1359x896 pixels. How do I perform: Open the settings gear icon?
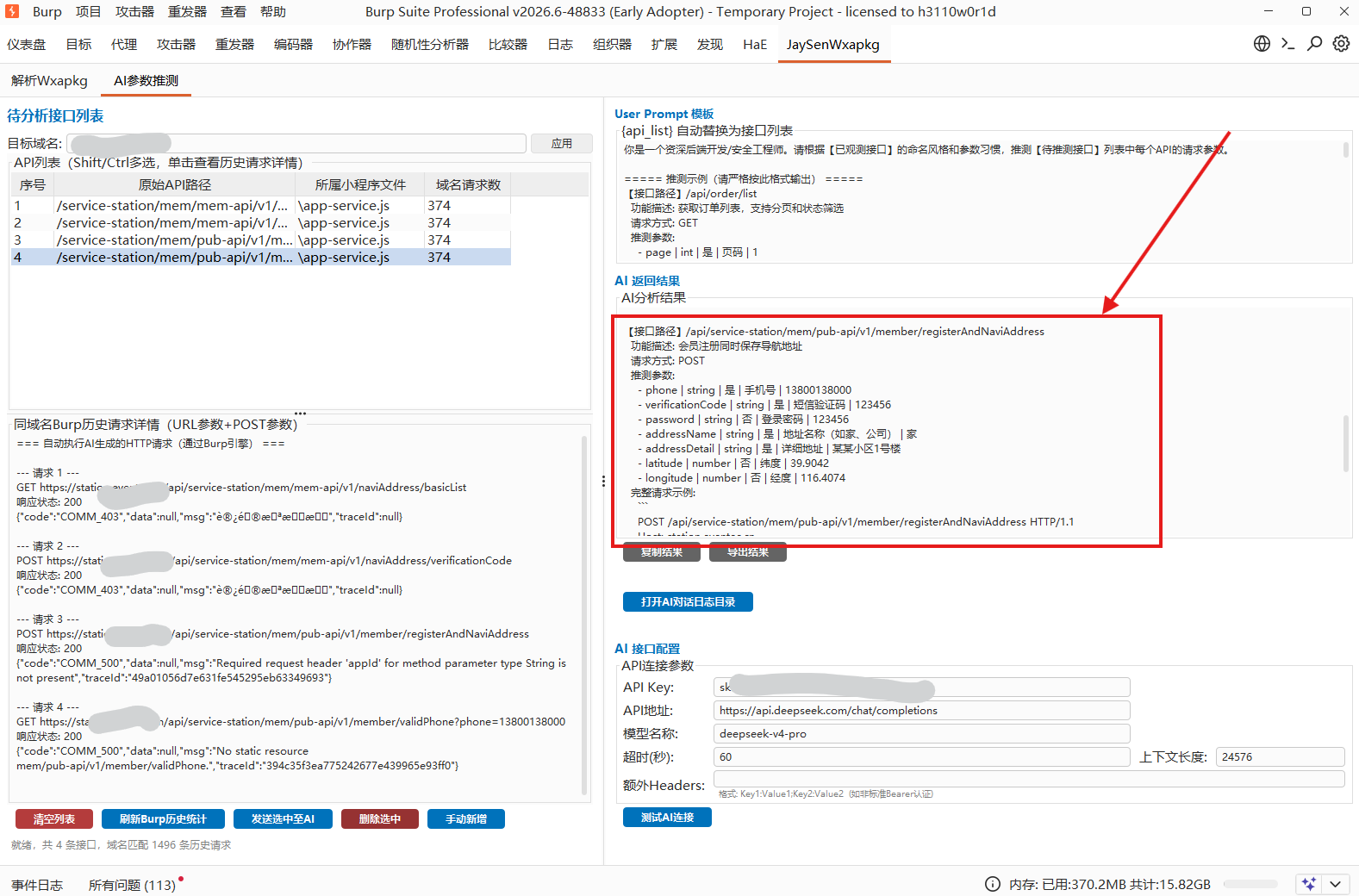click(1342, 44)
